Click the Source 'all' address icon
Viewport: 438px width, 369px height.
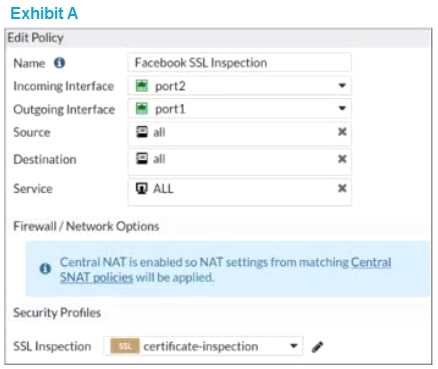[142, 132]
